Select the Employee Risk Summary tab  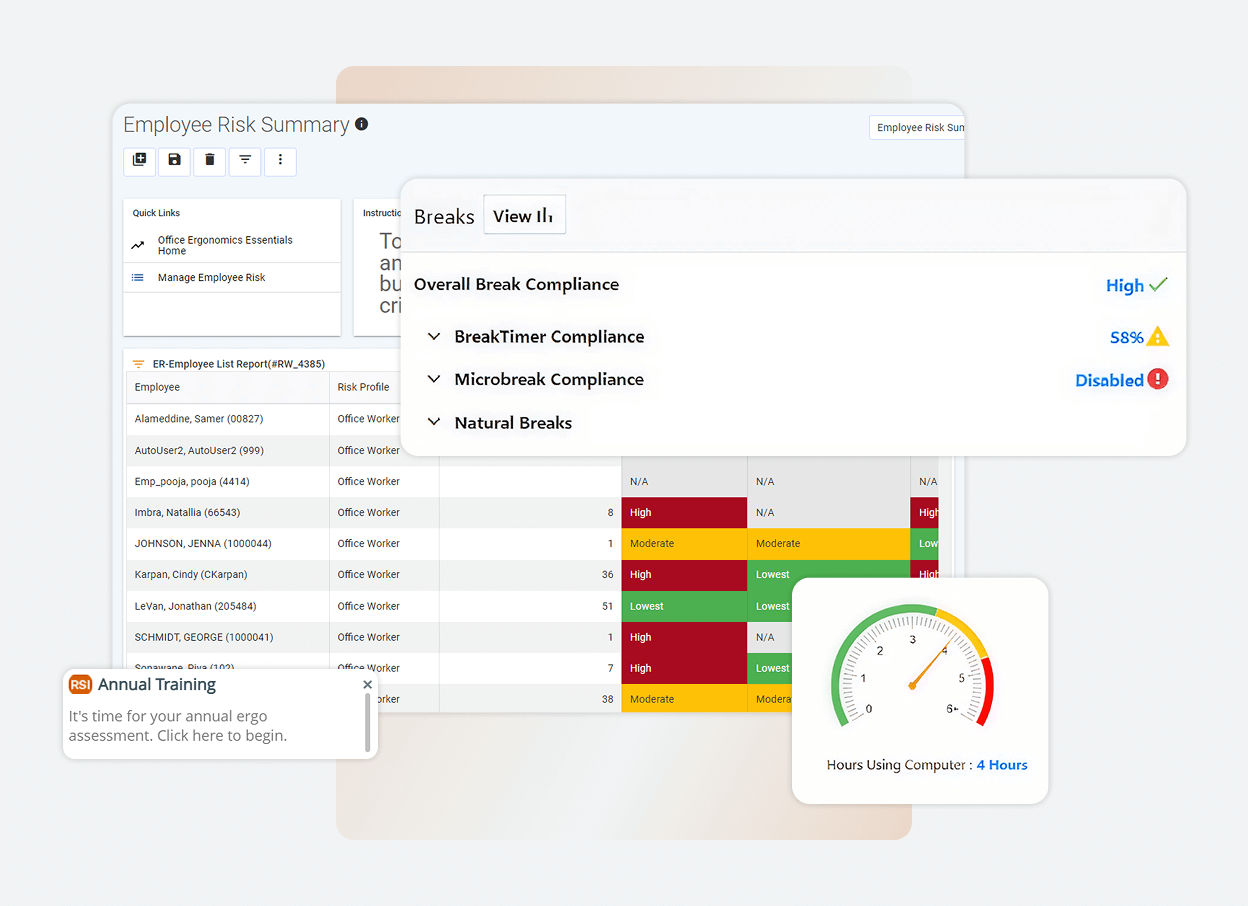click(918, 127)
